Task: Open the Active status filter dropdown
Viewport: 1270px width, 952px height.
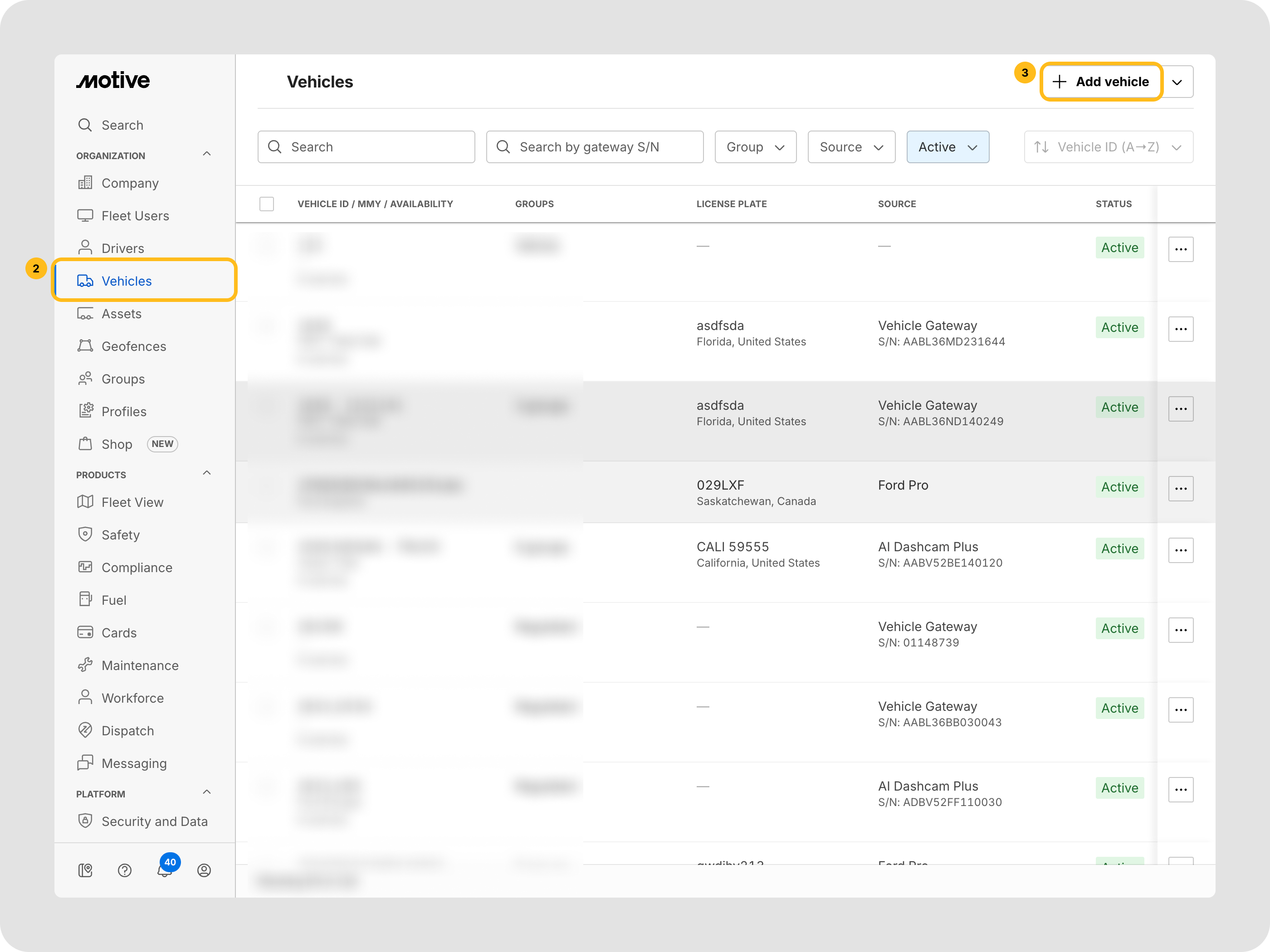Action: pos(948,147)
